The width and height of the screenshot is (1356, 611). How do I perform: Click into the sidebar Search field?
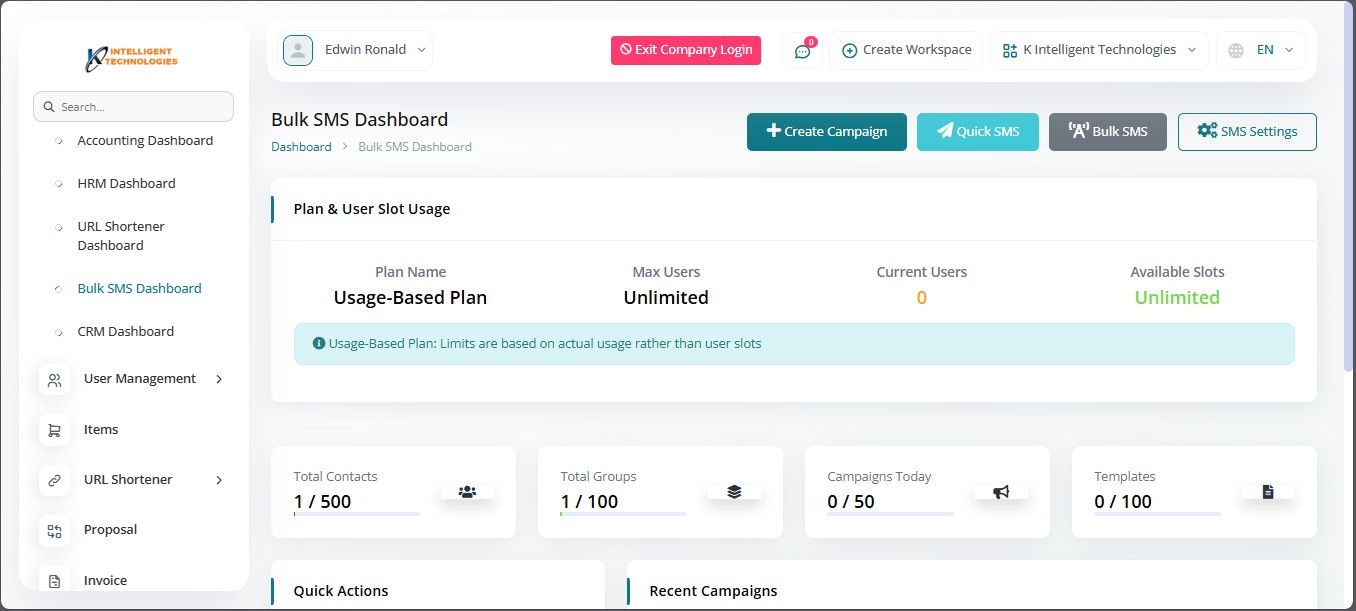pos(140,107)
